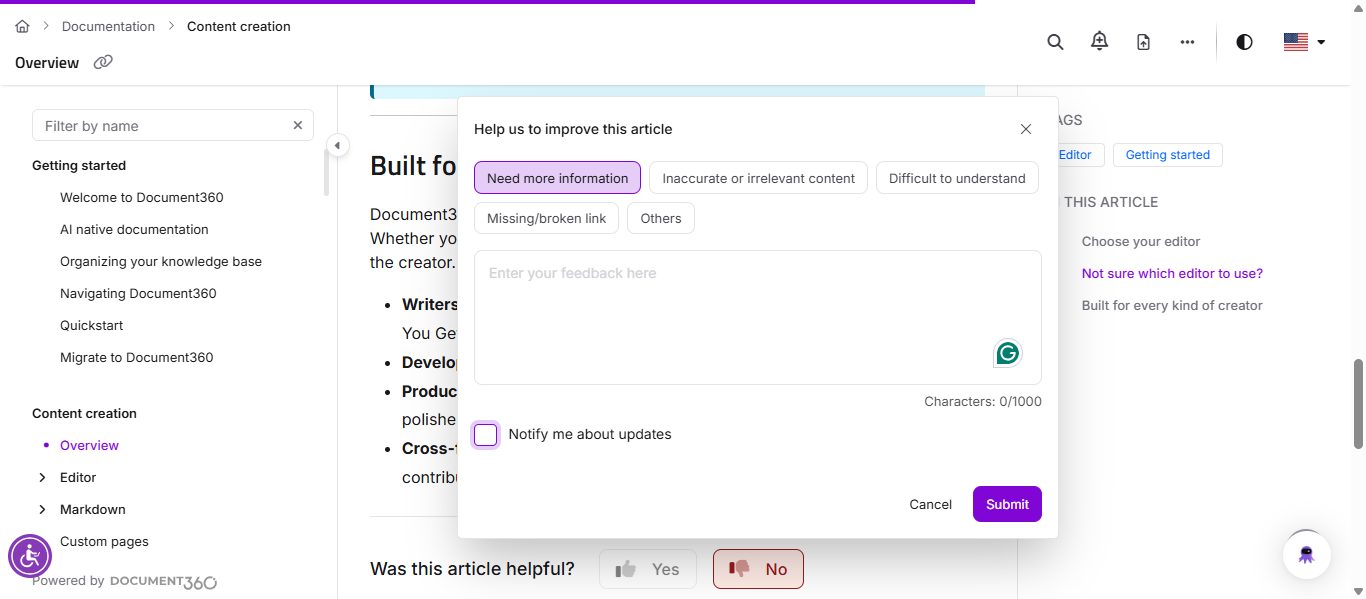This screenshot has height=599, width=1366.
Task: Collapse the left sidebar arrow
Action: (338, 145)
